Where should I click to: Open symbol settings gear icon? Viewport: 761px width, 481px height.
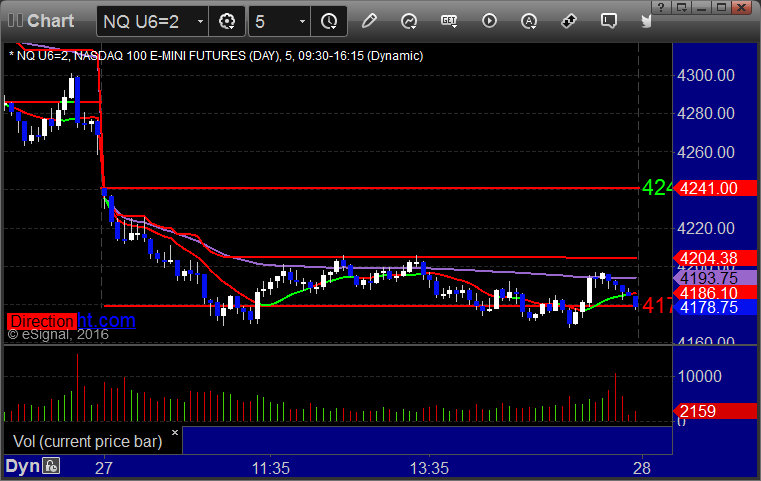click(x=227, y=21)
